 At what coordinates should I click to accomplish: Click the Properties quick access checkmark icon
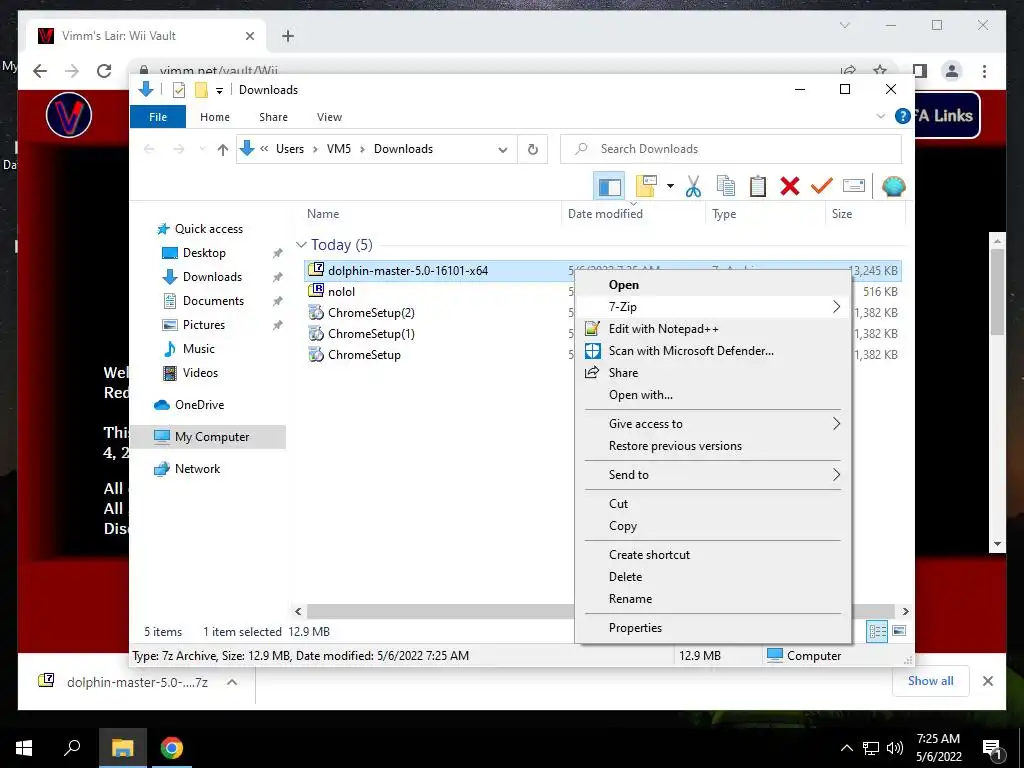[178, 90]
